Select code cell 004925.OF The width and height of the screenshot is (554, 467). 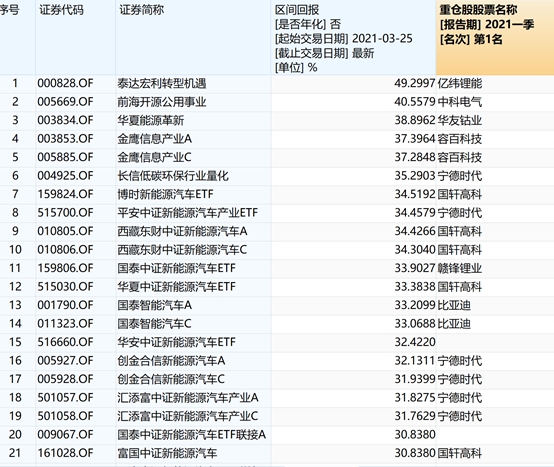(65, 176)
